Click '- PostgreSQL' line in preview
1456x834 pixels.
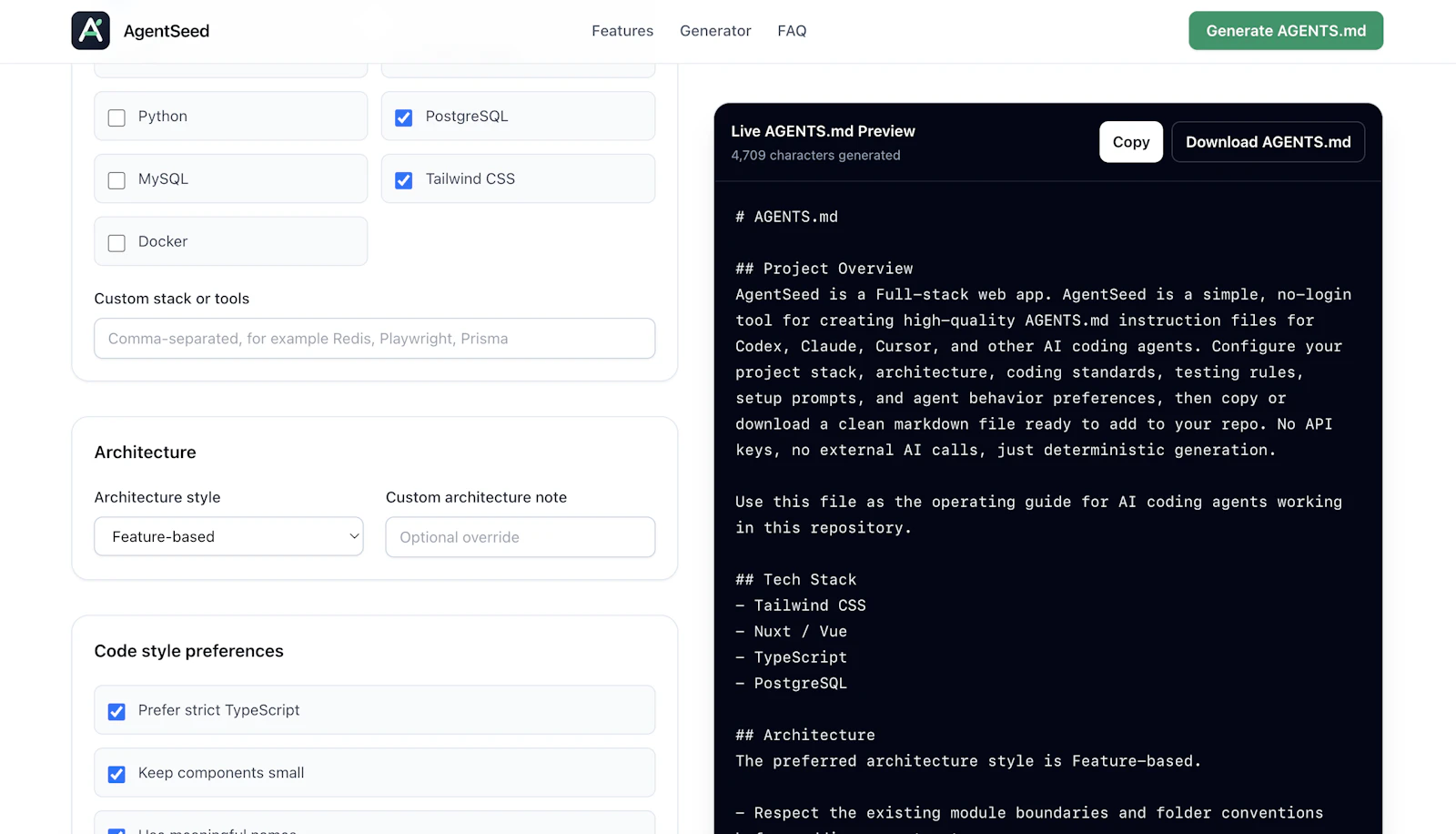pyautogui.click(x=792, y=684)
